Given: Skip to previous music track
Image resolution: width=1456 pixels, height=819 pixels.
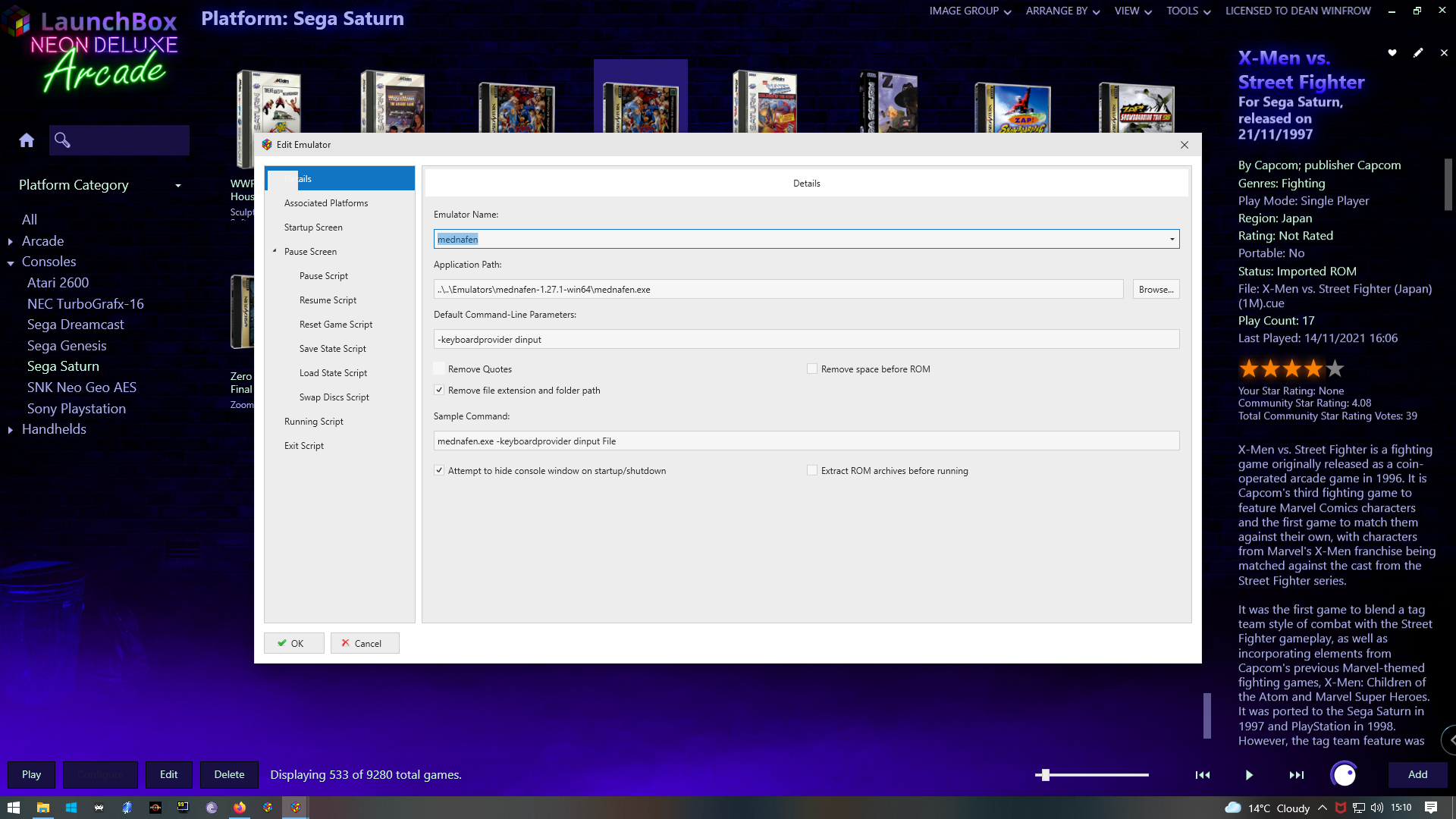Looking at the screenshot, I should pos(1203,775).
